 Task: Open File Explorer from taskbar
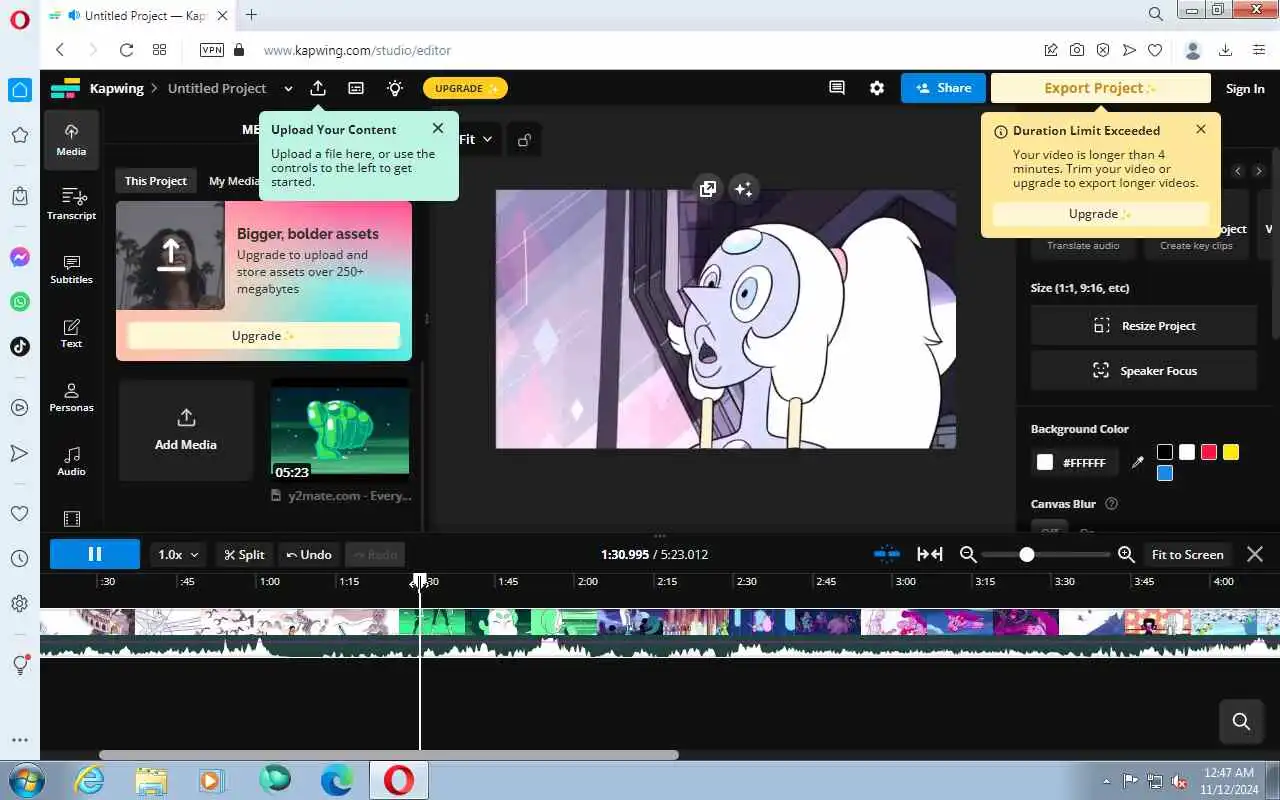[x=151, y=780]
